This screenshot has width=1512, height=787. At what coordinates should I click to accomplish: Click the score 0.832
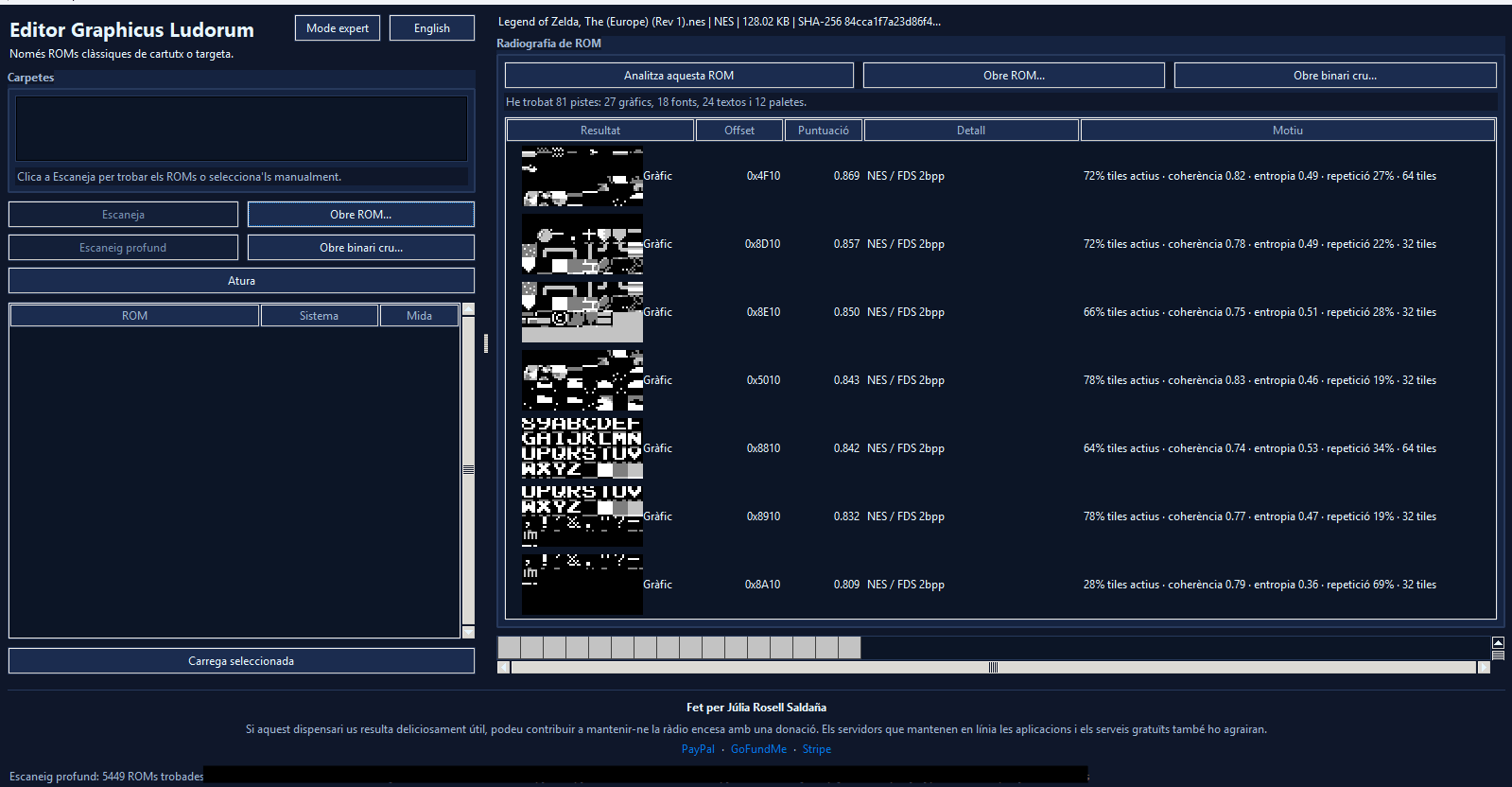pos(846,516)
